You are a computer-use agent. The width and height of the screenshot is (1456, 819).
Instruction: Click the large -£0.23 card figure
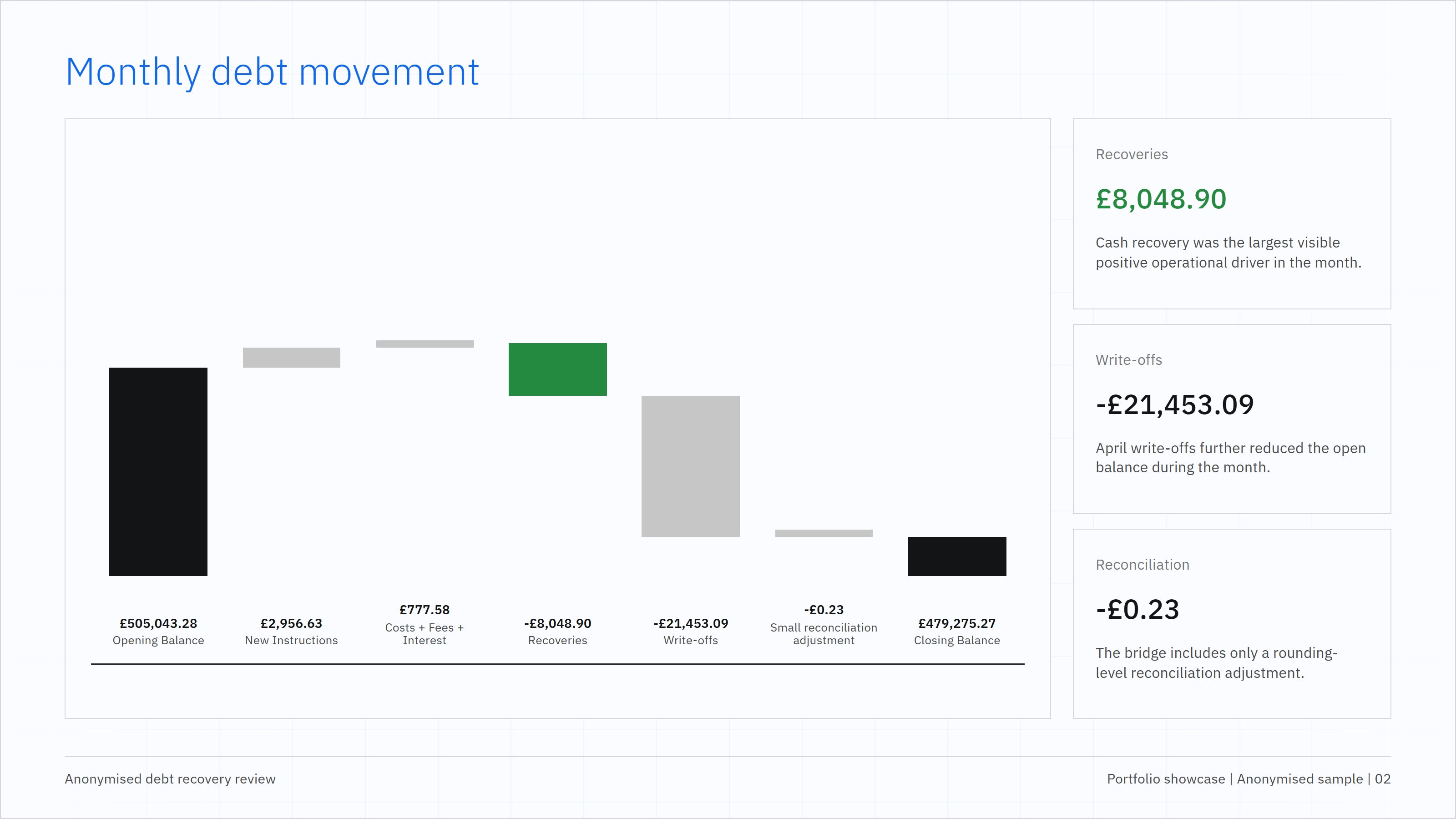[1137, 610]
